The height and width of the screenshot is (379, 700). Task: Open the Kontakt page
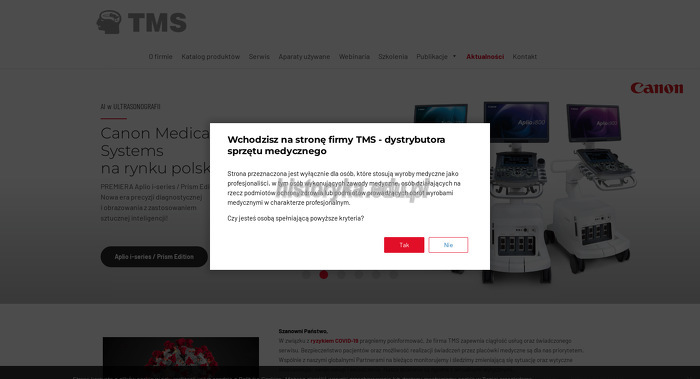click(525, 57)
